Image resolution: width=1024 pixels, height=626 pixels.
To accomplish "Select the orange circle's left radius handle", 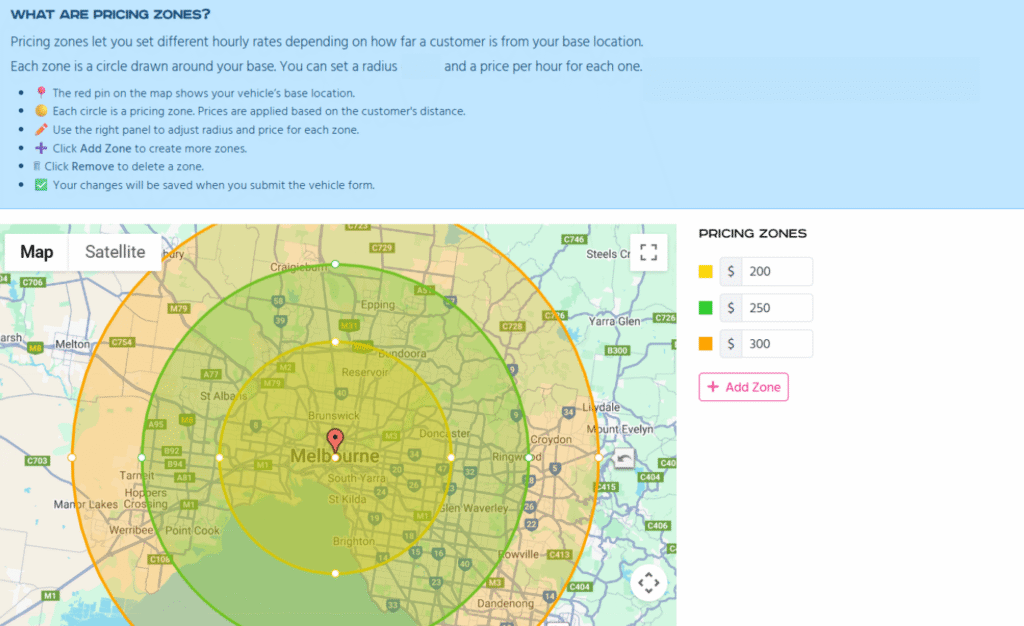I will pyautogui.click(x=72, y=458).
